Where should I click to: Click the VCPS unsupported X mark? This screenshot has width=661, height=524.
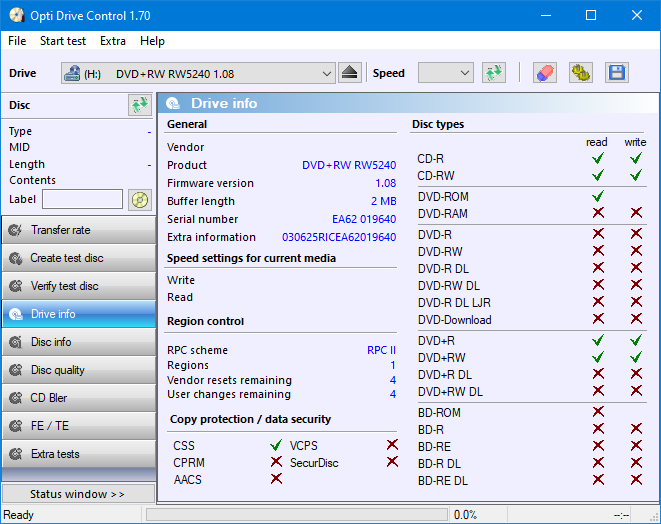[x=392, y=445]
